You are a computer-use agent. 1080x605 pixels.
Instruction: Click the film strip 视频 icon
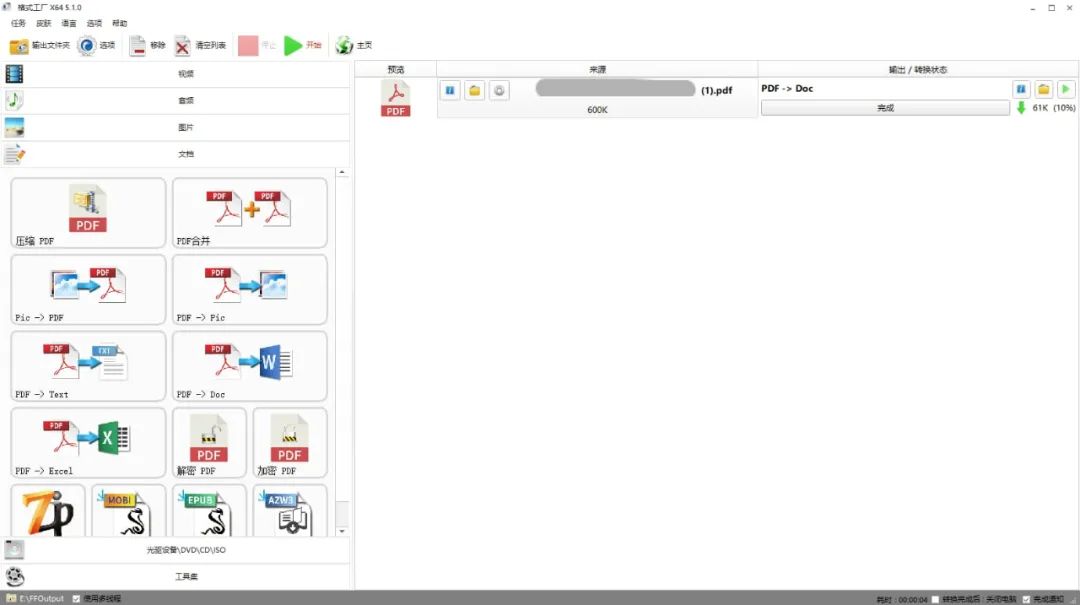click(14, 74)
